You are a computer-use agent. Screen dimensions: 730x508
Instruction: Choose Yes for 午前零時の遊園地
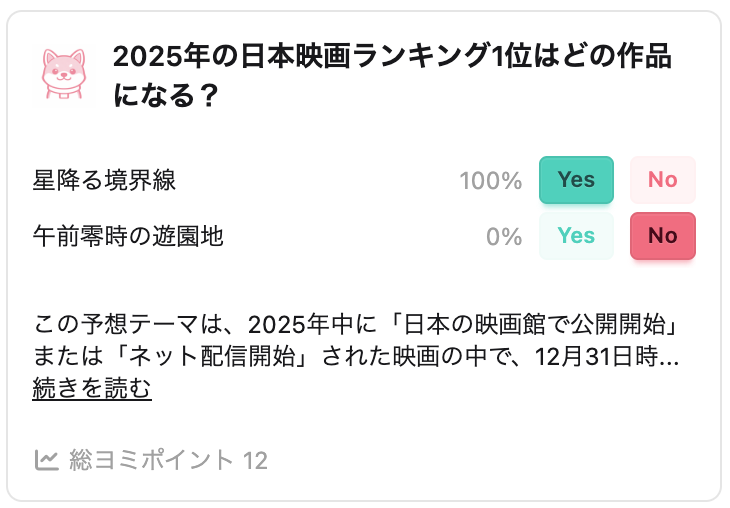[x=576, y=236]
